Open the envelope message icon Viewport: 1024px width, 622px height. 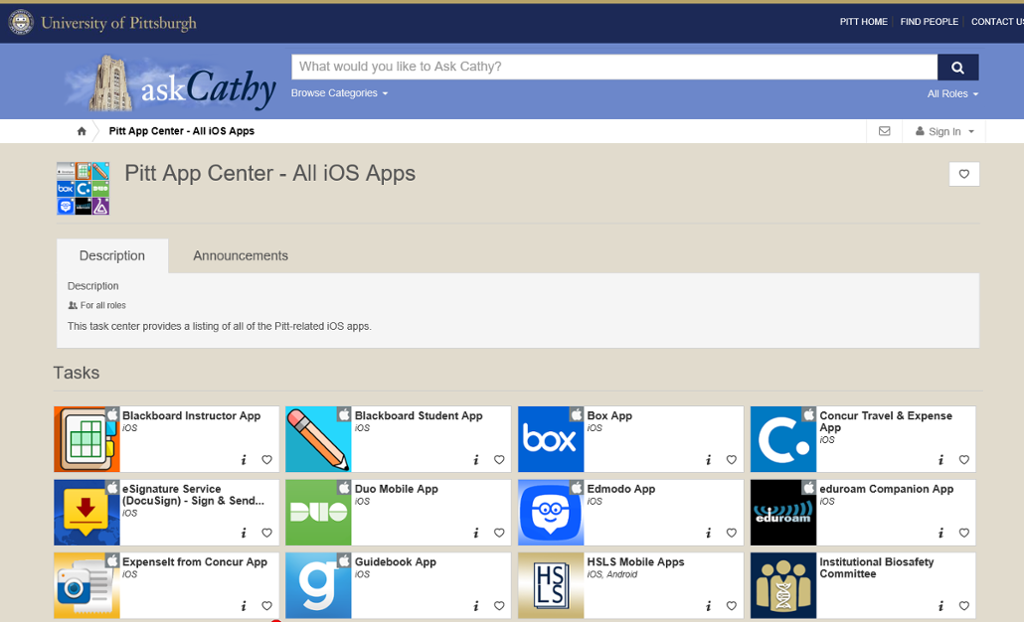tap(884, 131)
